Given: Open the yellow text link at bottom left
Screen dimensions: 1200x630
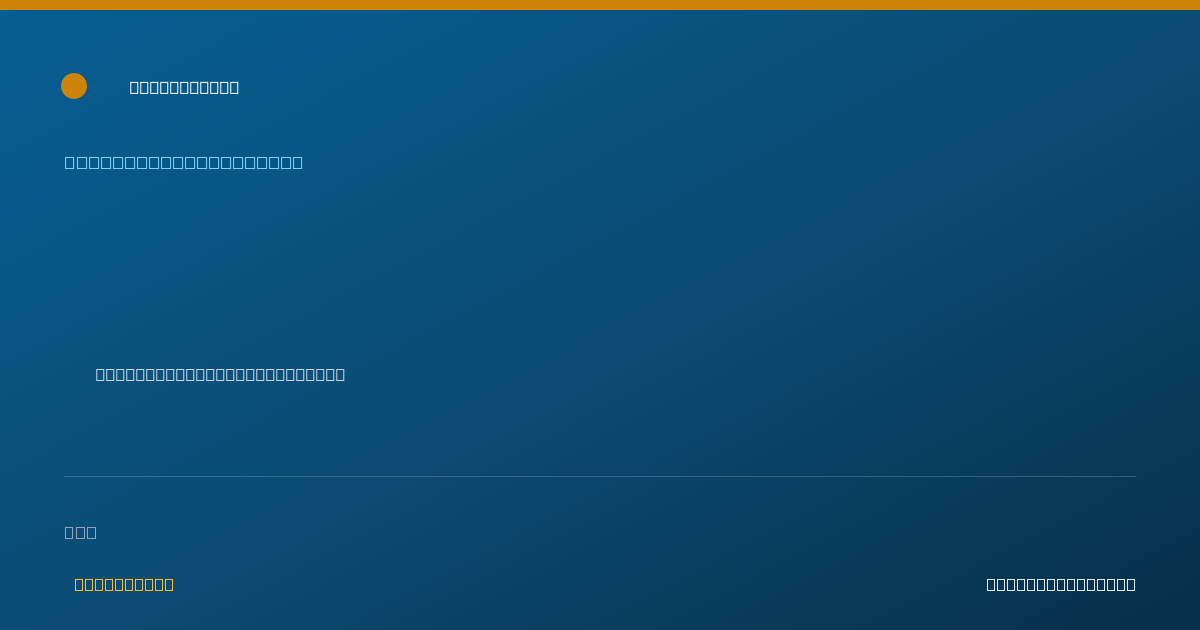Looking at the screenshot, I should point(124,584).
